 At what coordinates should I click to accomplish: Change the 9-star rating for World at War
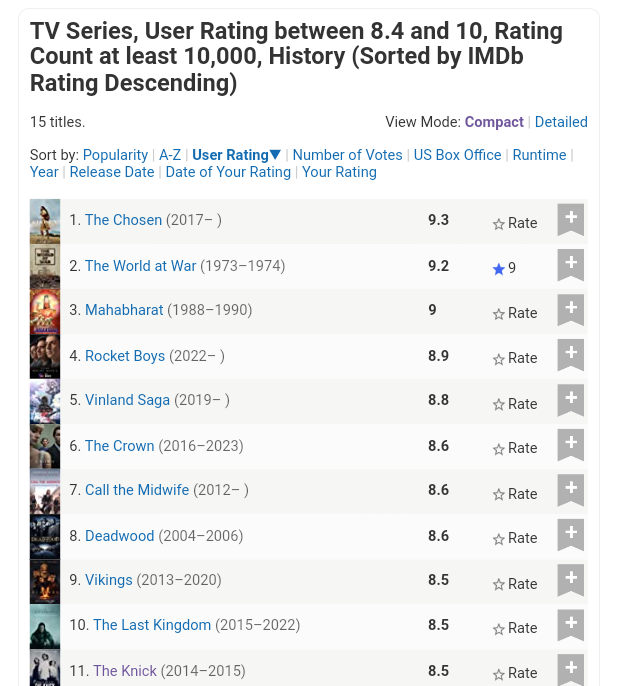coord(504,268)
